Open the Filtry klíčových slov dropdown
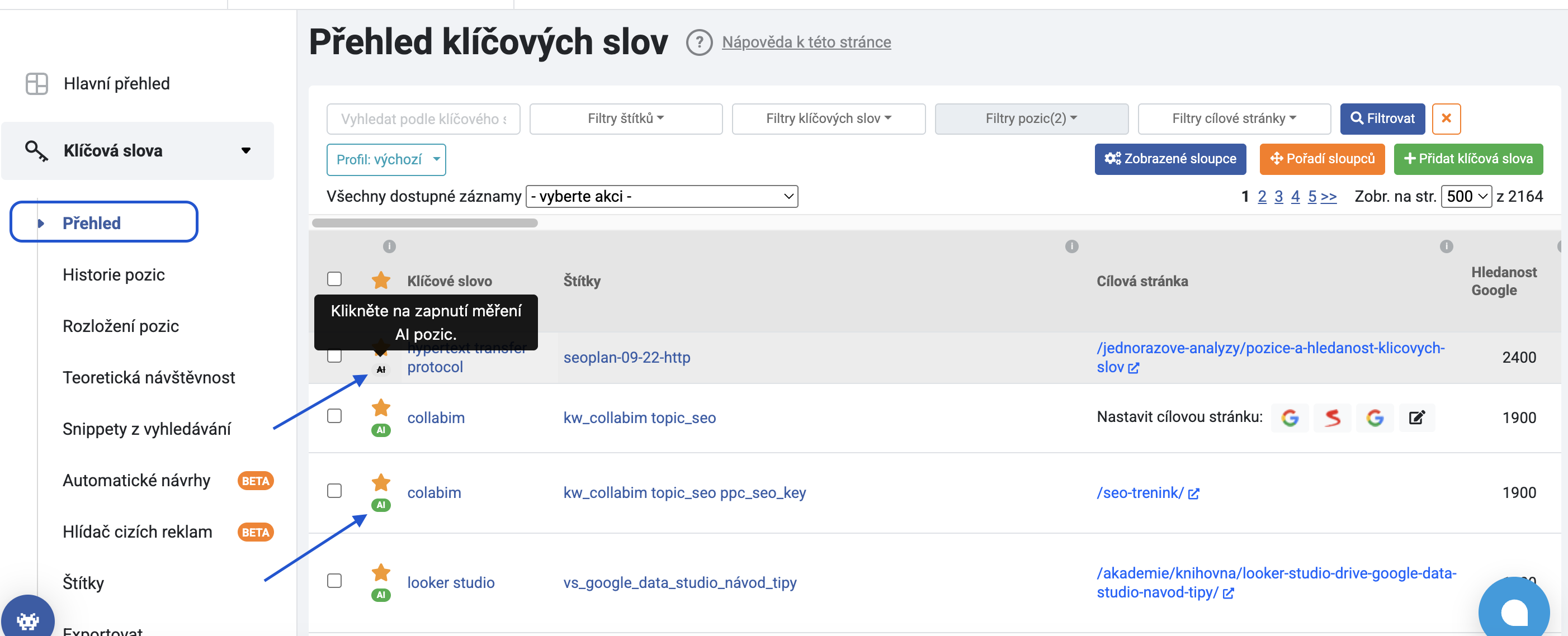 828,118
